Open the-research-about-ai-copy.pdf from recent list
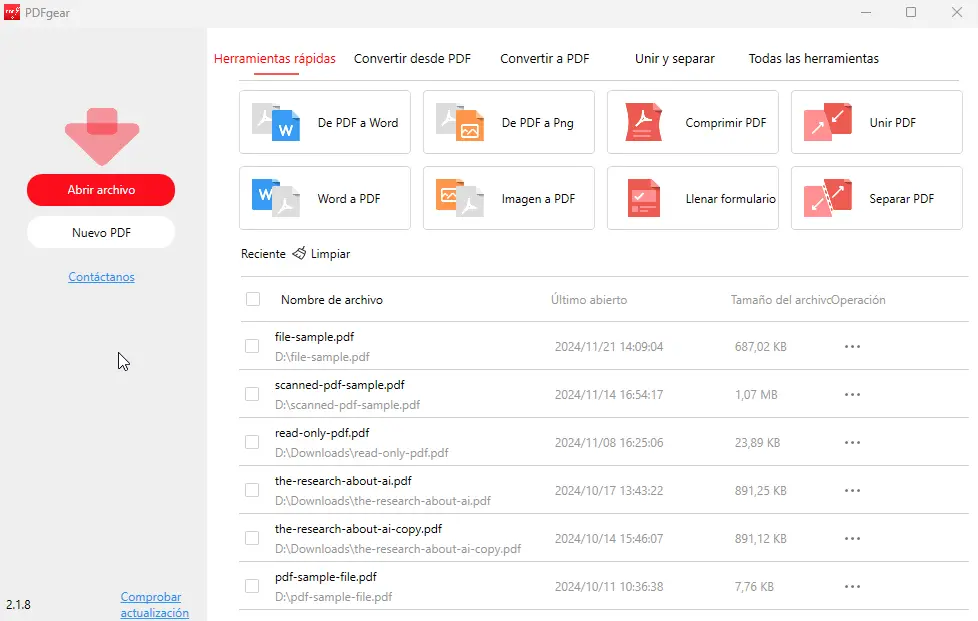 tap(358, 529)
